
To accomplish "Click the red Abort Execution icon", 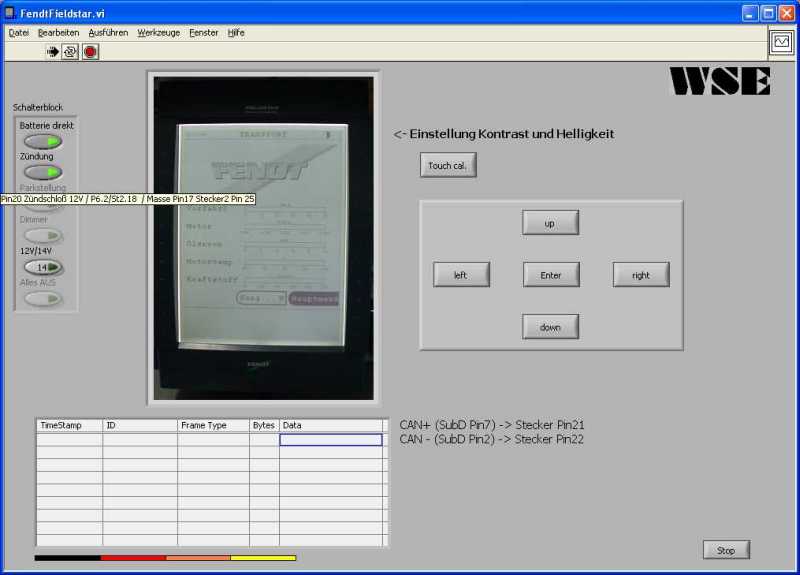I will point(90,52).
